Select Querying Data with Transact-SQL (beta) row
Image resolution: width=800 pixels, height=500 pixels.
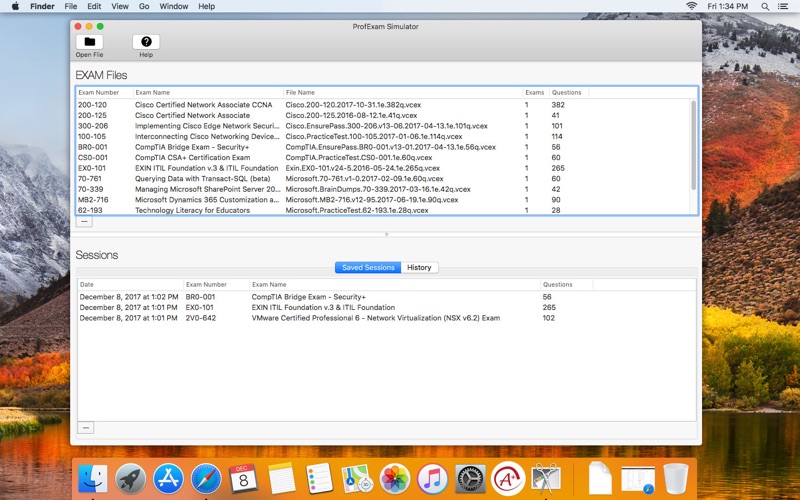(383, 179)
